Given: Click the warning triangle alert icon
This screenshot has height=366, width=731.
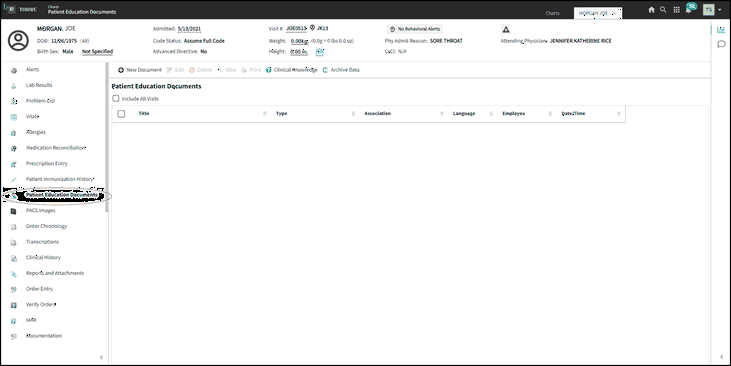Looking at the screenshot, I should click(506, 29).
